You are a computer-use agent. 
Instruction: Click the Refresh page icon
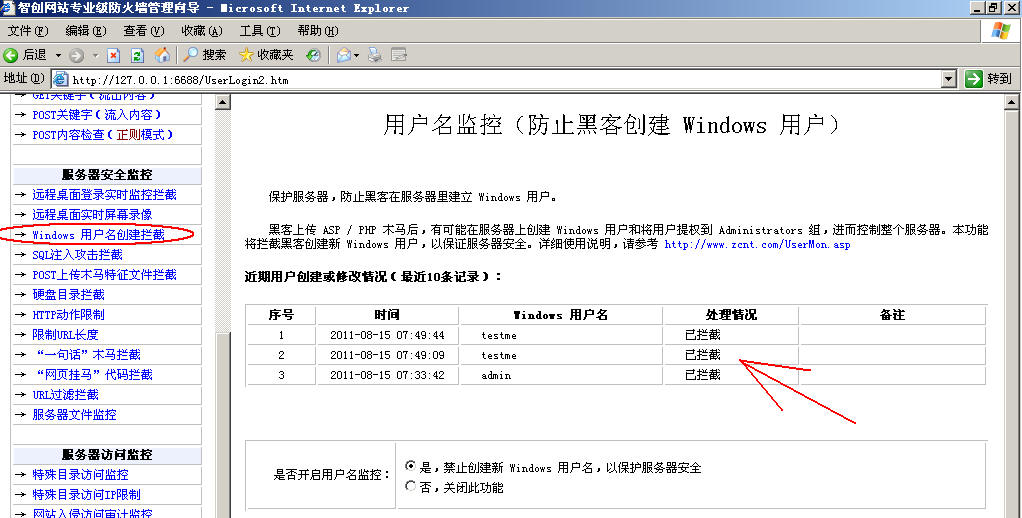click(138, 55)
